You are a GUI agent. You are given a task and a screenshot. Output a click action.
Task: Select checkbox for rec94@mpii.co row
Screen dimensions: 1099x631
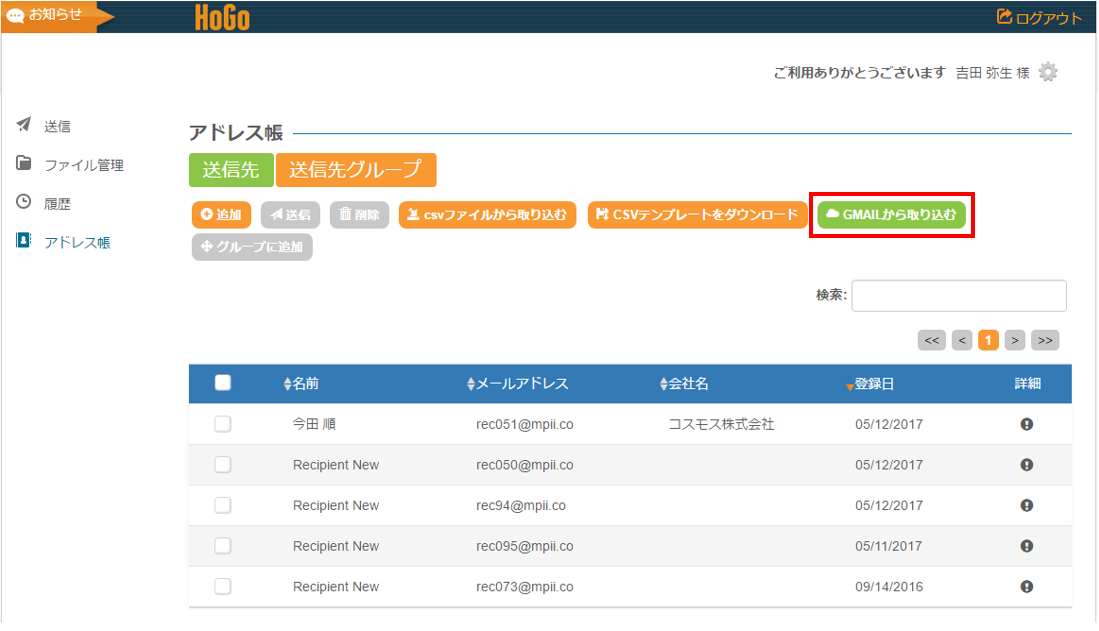click(223, 505)
